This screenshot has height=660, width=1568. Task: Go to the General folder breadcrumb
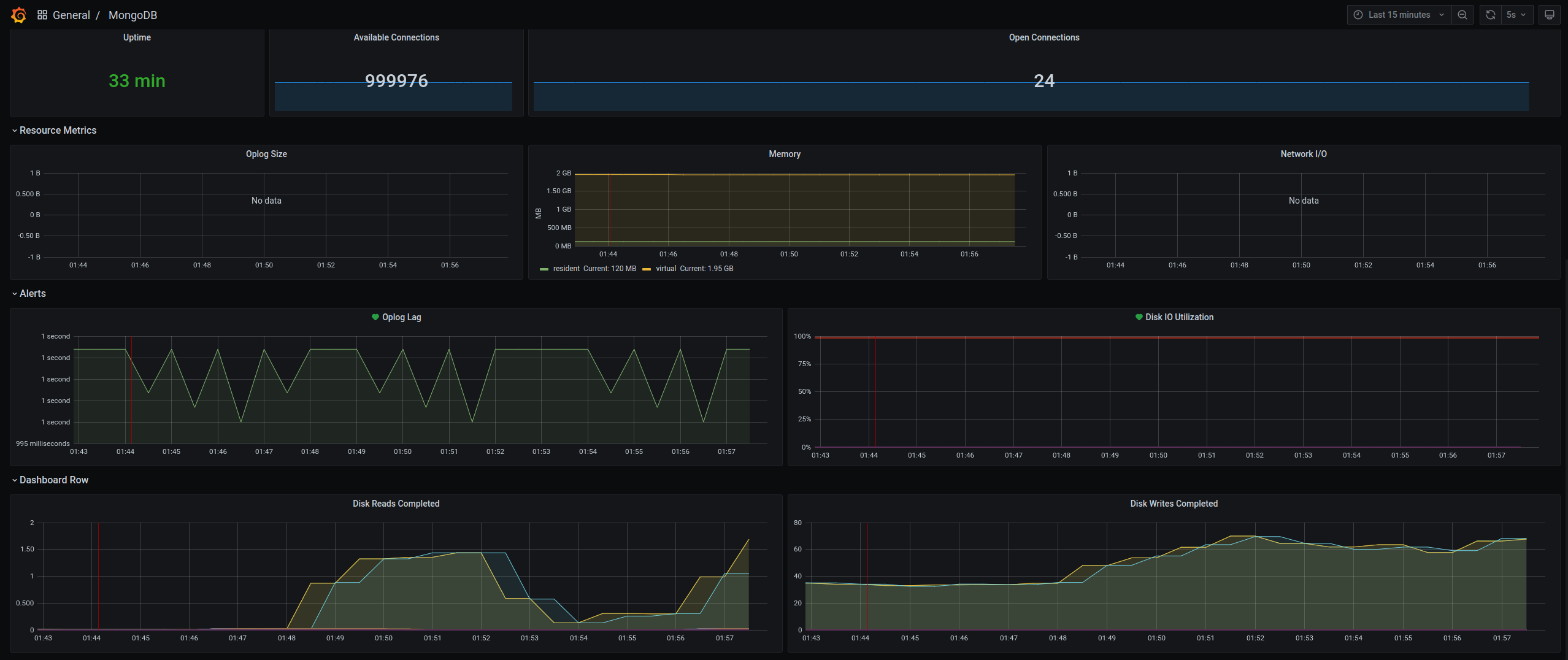coord(71,15)
